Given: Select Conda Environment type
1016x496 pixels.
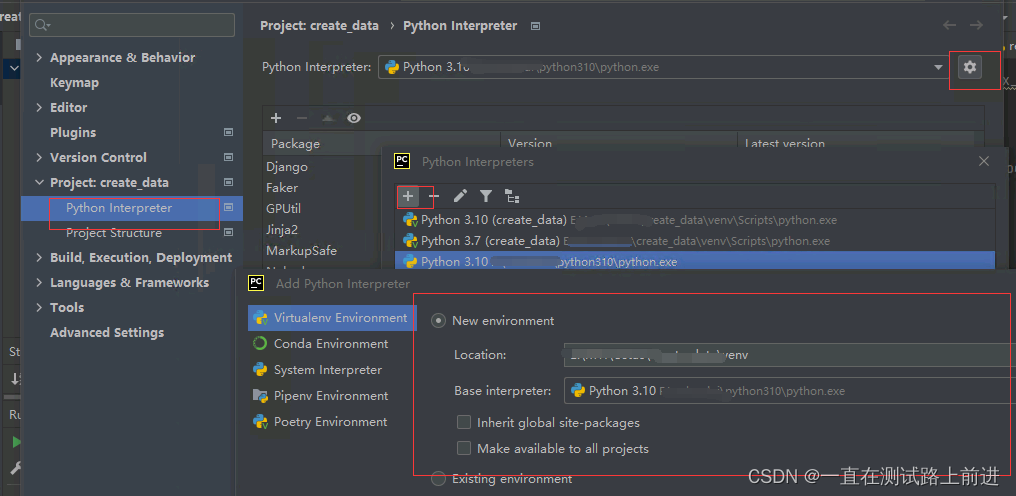Looking at the screenshot, I should point(332,344).
